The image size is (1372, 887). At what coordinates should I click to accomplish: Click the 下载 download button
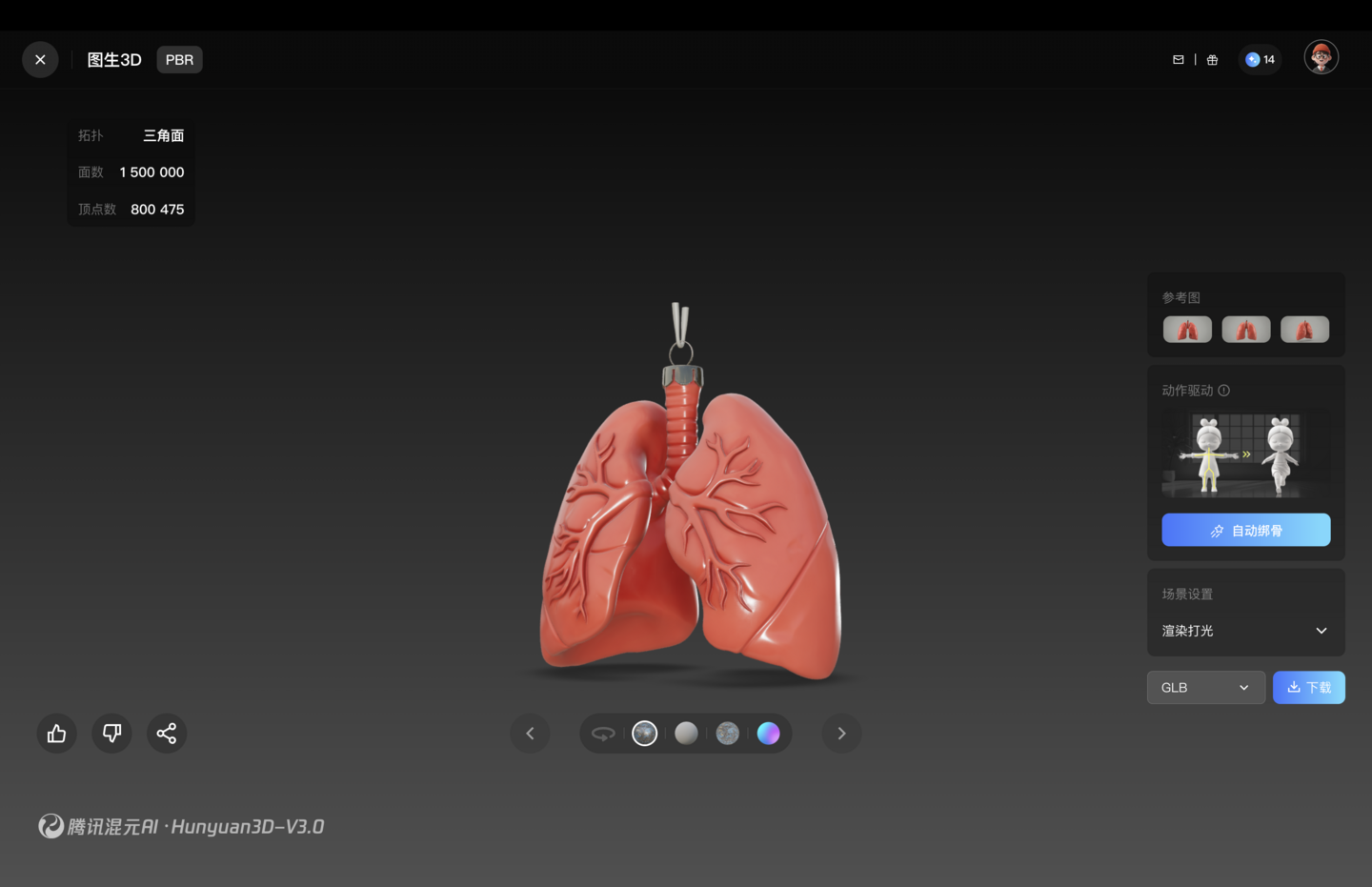pos(1309,688)
